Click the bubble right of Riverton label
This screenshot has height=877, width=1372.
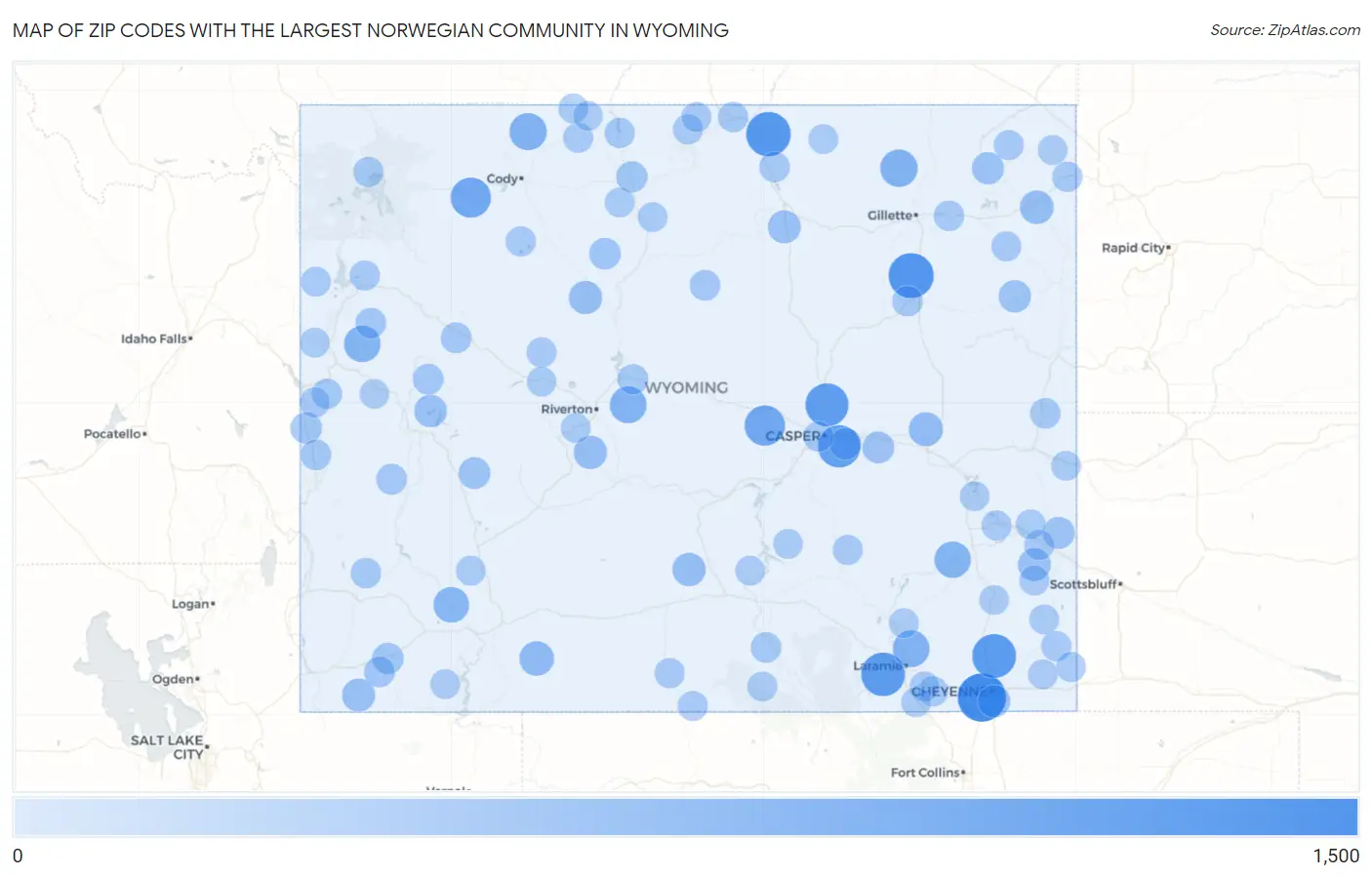628,404
